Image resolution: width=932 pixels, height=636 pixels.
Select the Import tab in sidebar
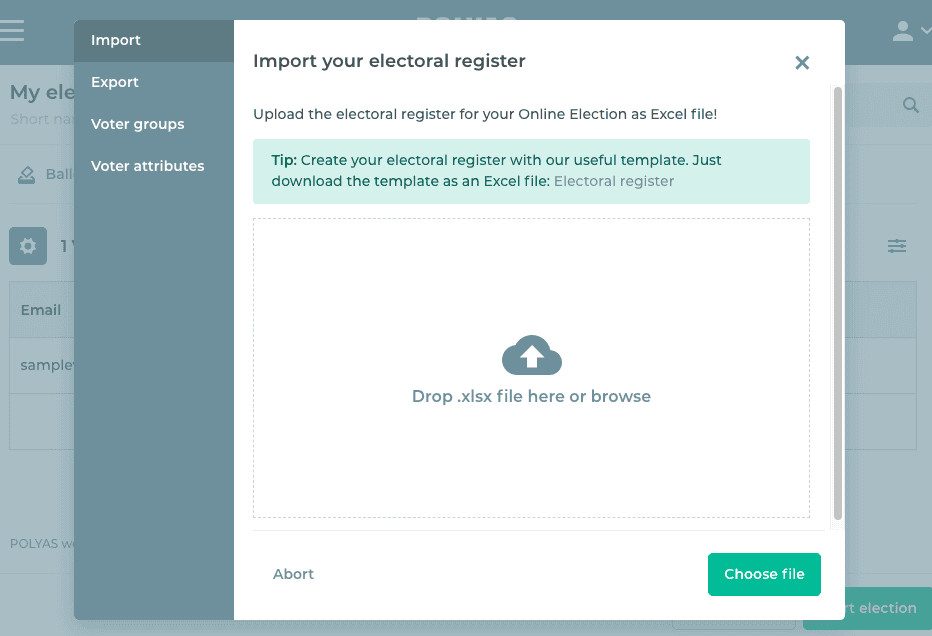116,40
